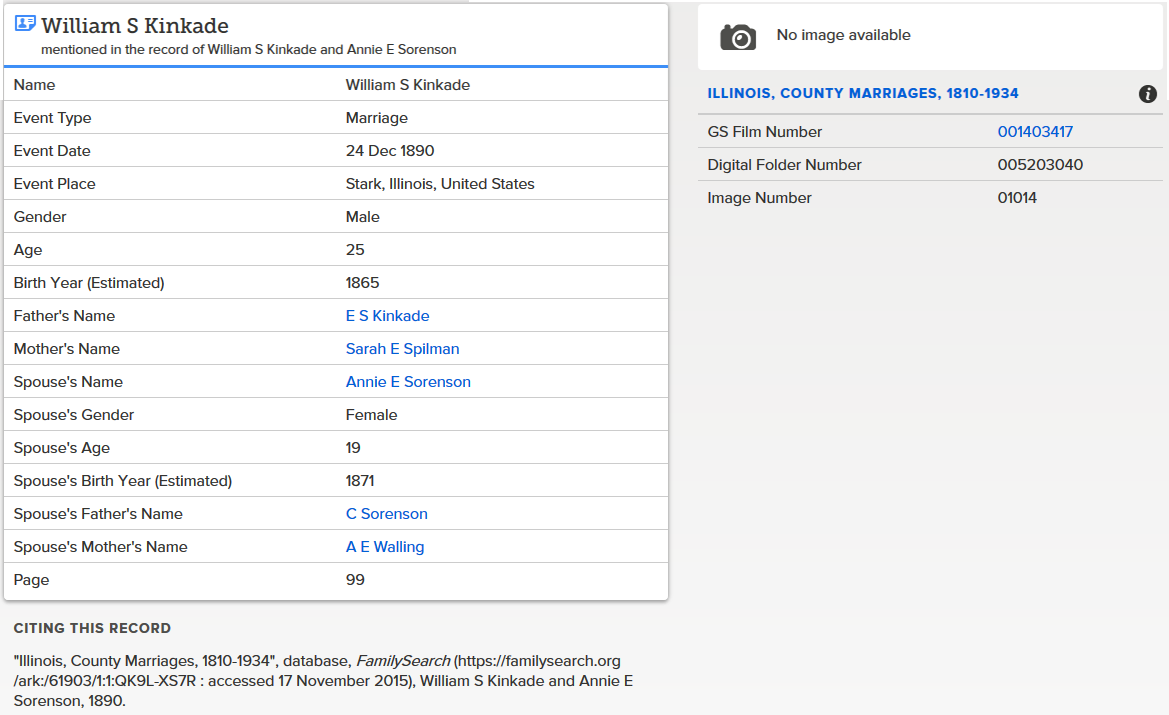
Task: Open mother's record Sarah E Spilman
Action: coord(402,349)
